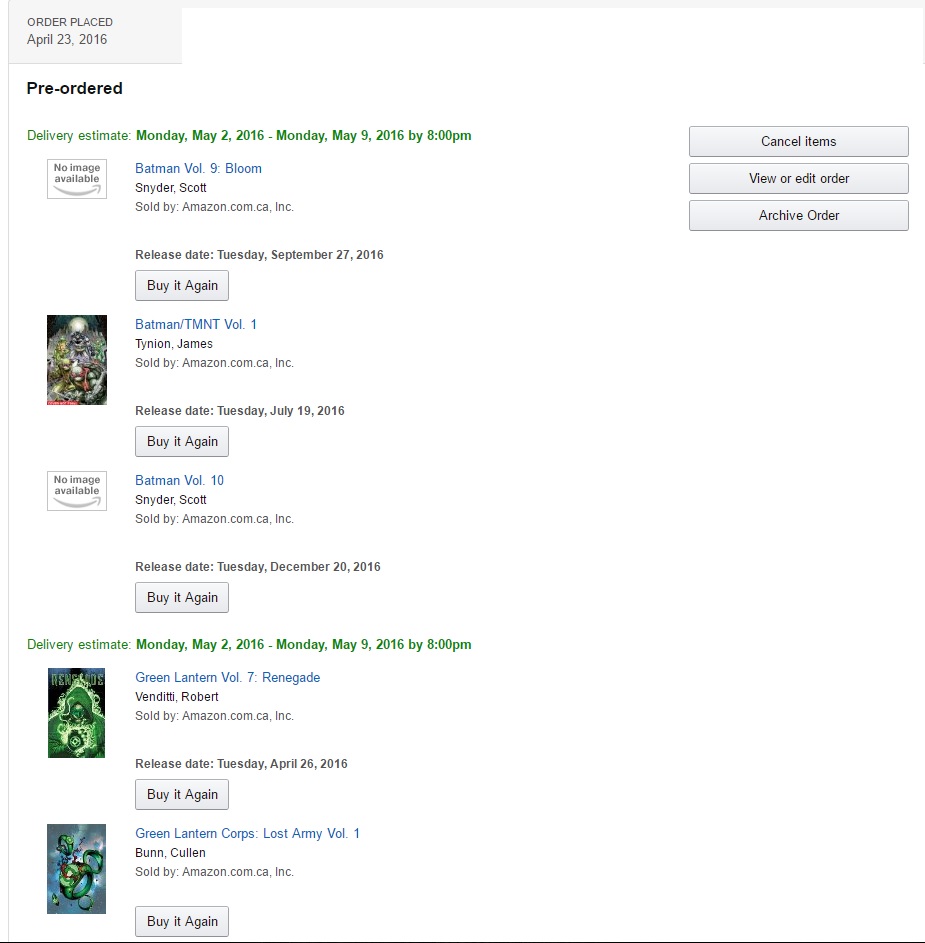925x943 pixels.
Task: Click Green Lantern Renegade cover image
Action: [77, 713]
